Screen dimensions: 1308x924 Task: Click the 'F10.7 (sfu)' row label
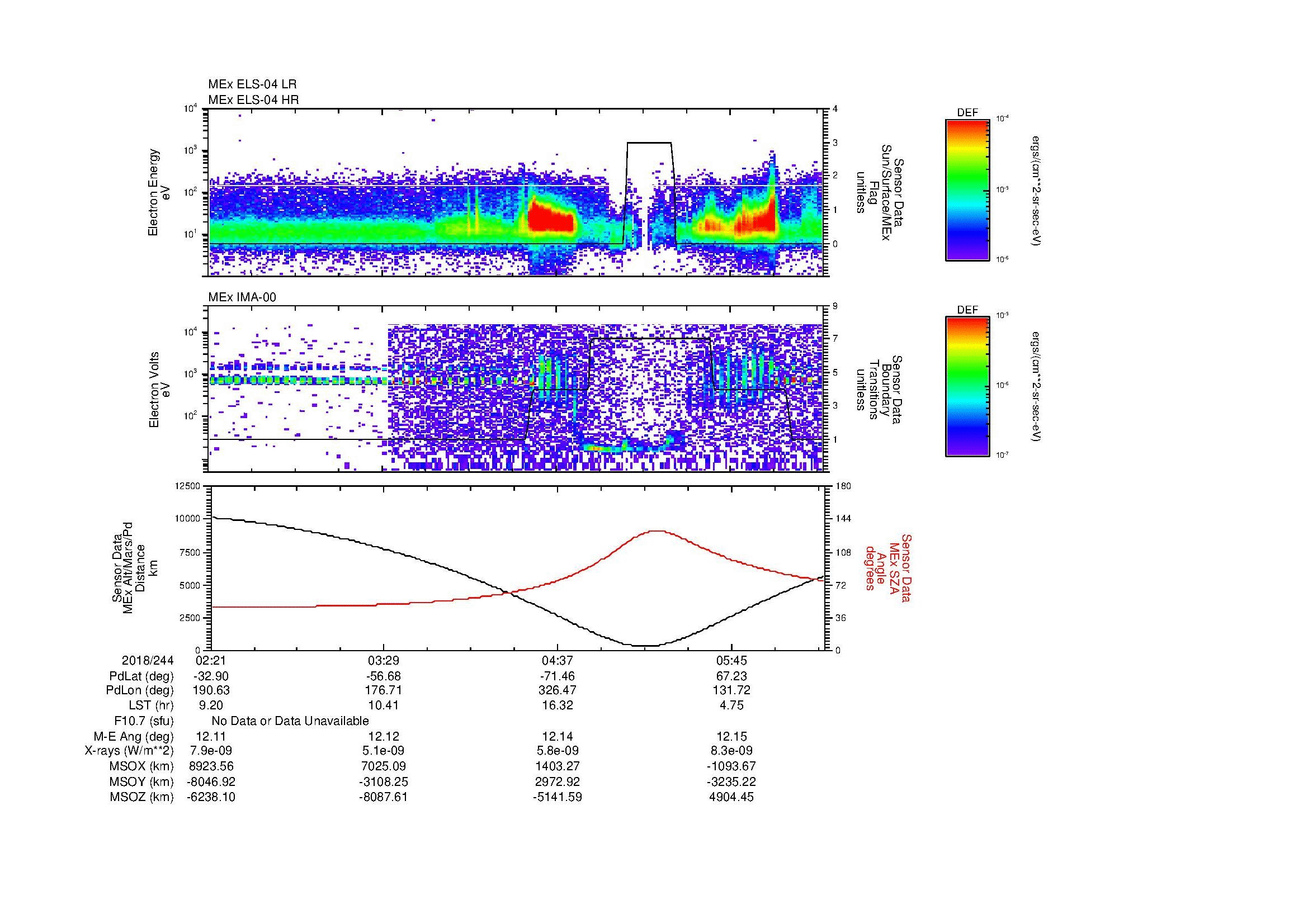(144, 721)
